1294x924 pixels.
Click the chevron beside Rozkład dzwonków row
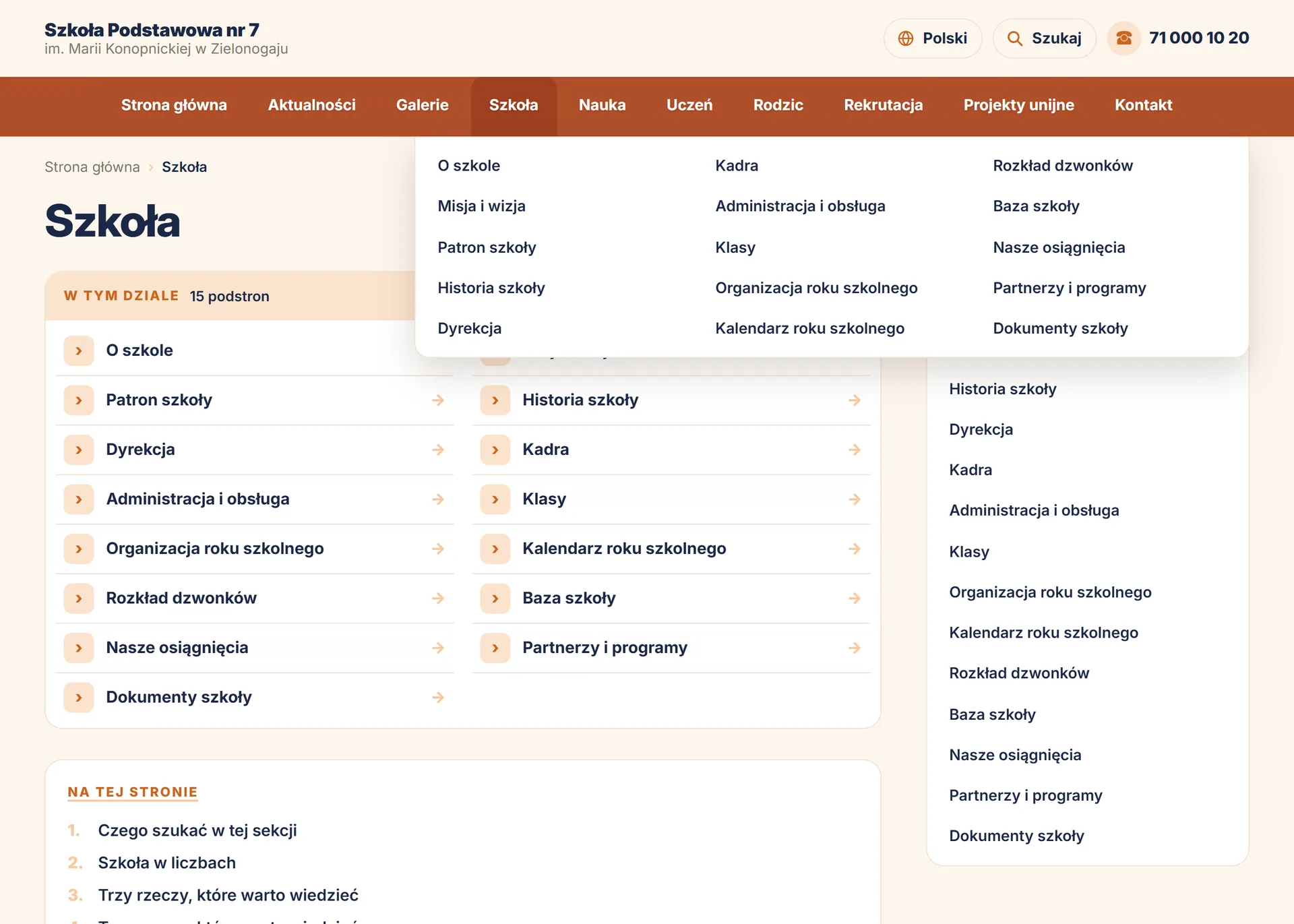point(79,598)
